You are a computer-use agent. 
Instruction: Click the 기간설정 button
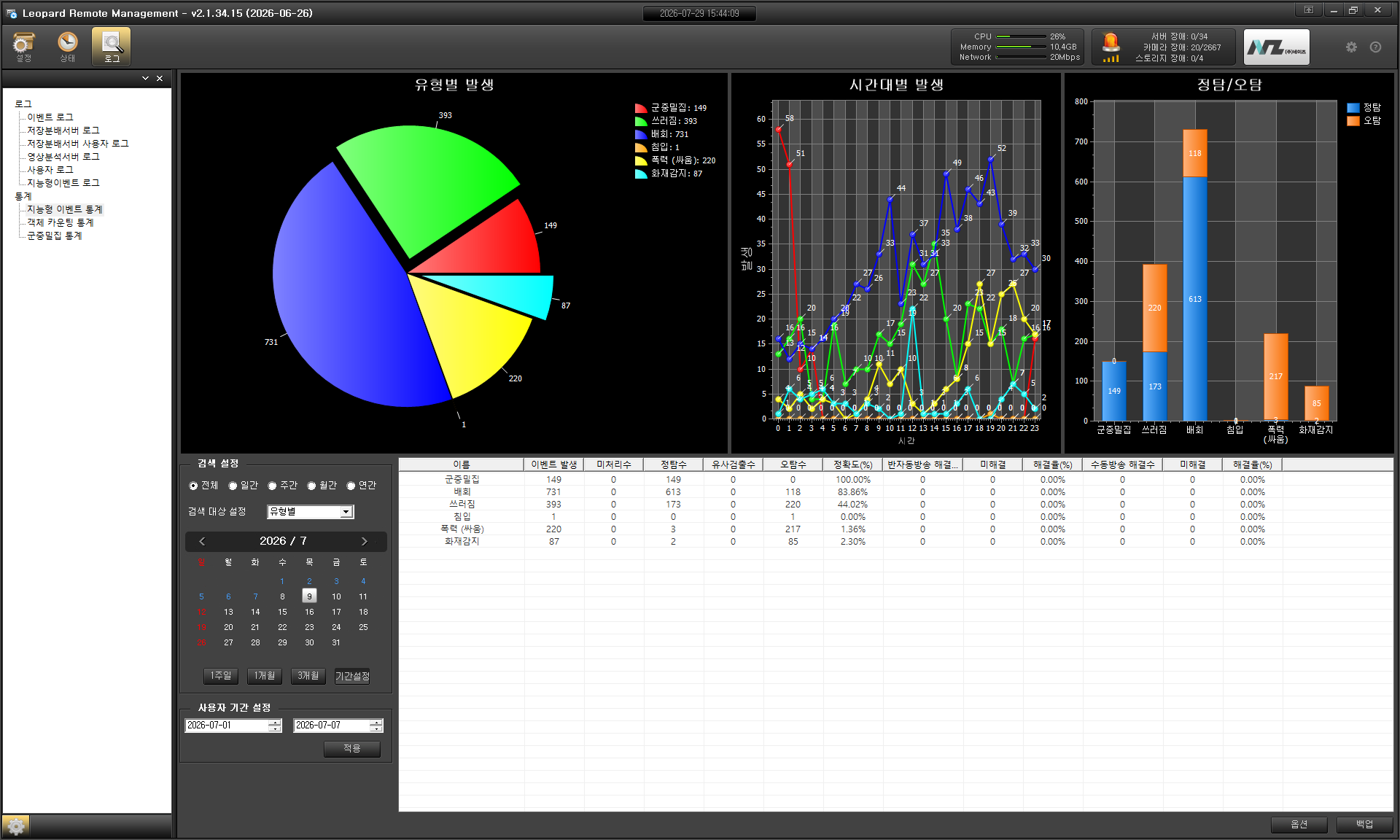352,676
